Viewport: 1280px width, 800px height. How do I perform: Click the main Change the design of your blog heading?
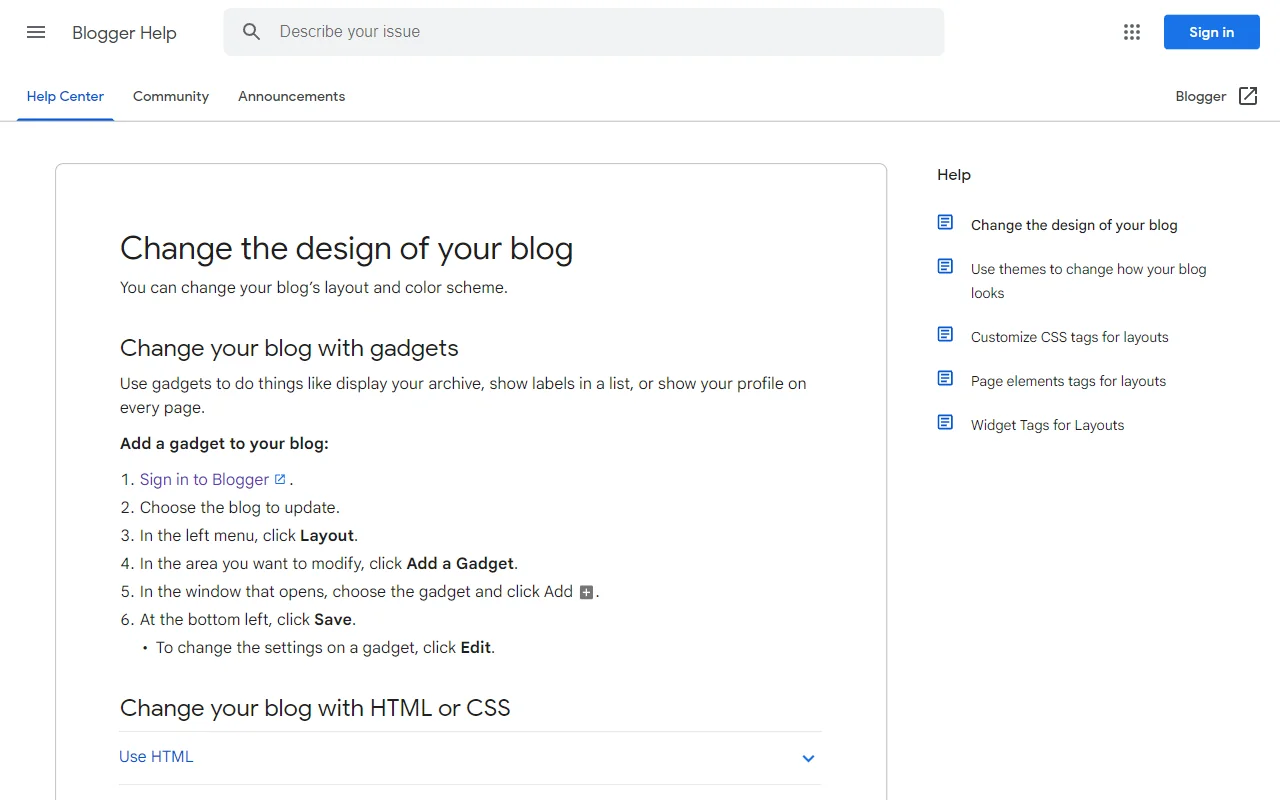346,248
